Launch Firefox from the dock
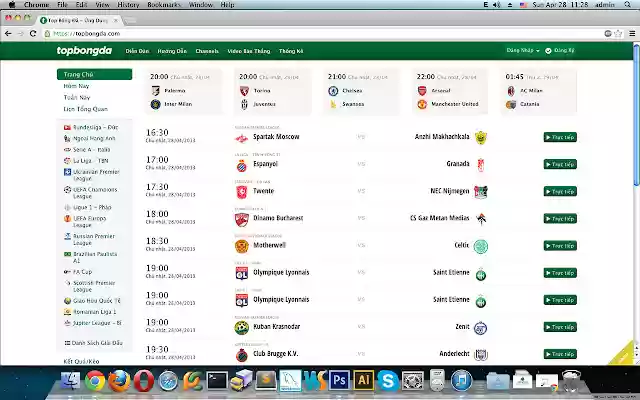This screenshot has height=400, width=640. pos(119,381)
